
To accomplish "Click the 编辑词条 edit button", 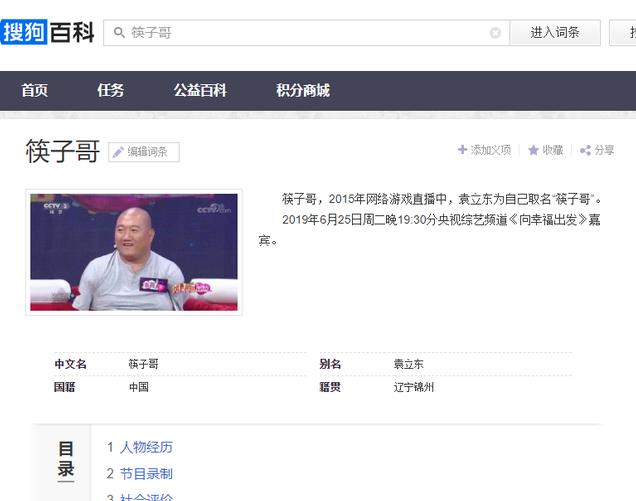I will 144,152.
